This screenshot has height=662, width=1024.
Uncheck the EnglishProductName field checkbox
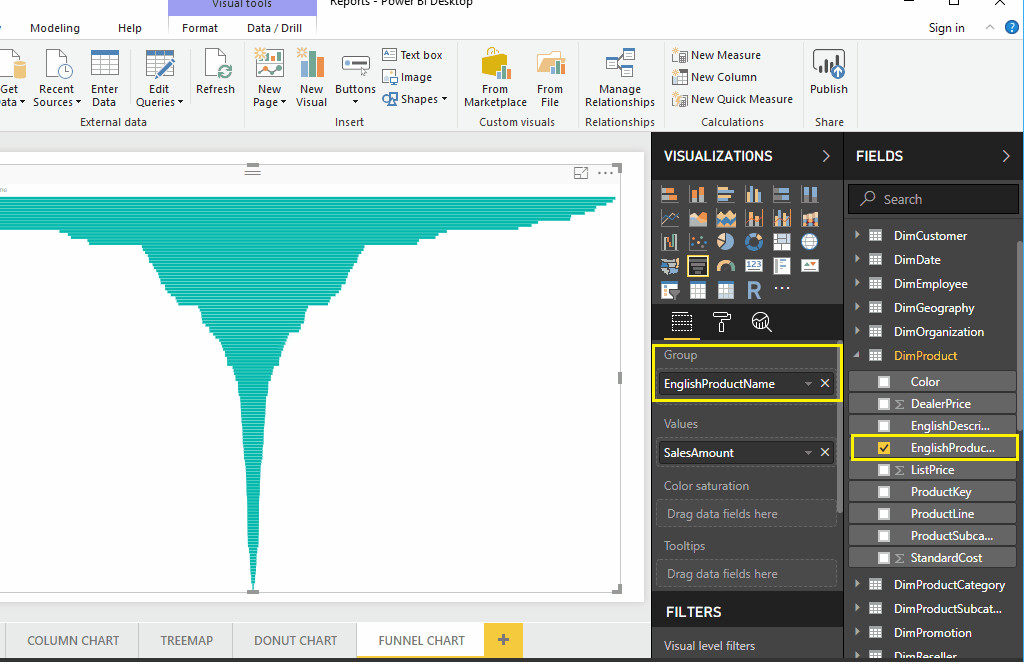click(x=884, y=448)
